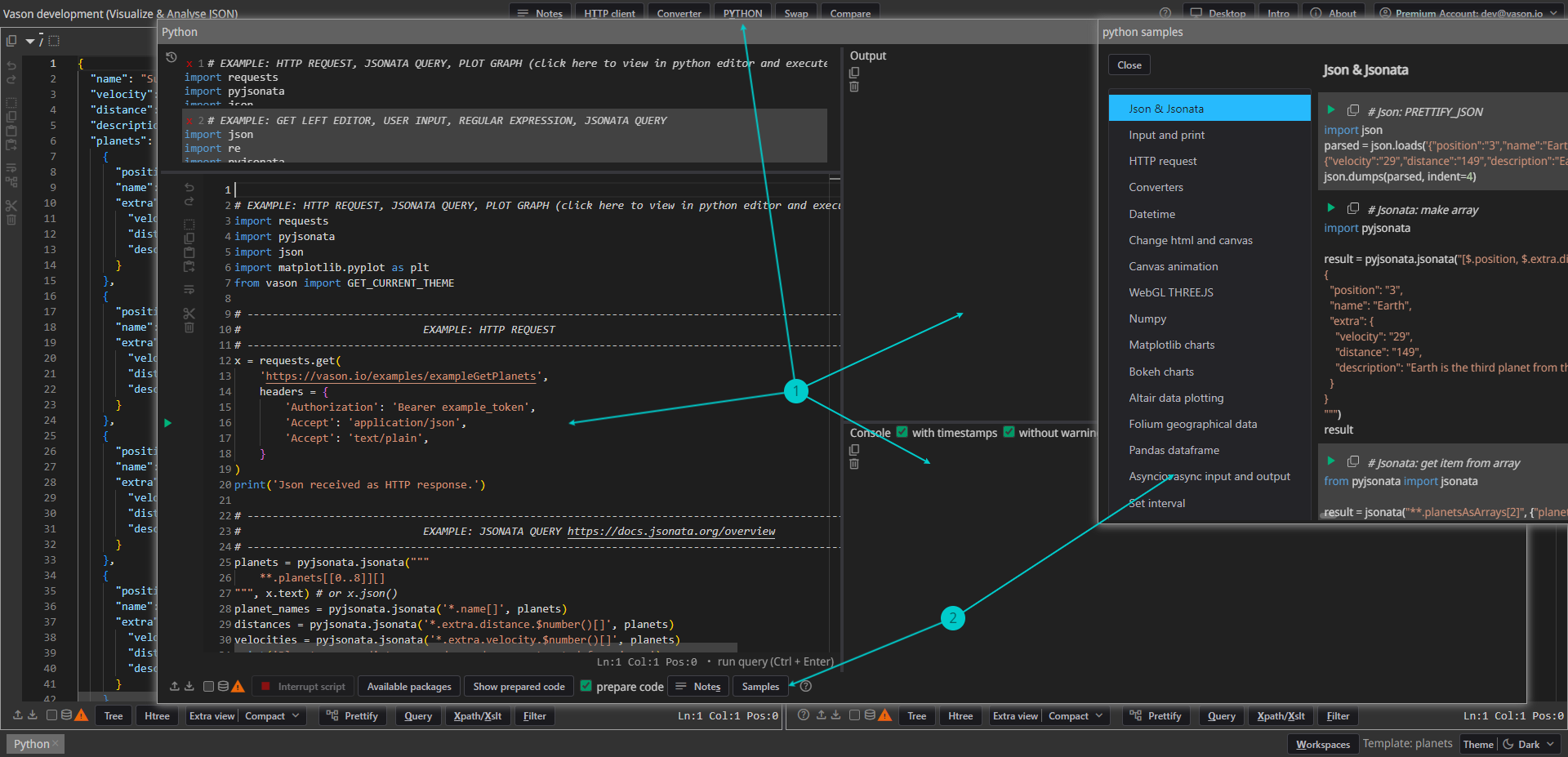The image size is (1568, 757).
Task: Clear the Console using its trash icon
Action: tap(854, 464)
